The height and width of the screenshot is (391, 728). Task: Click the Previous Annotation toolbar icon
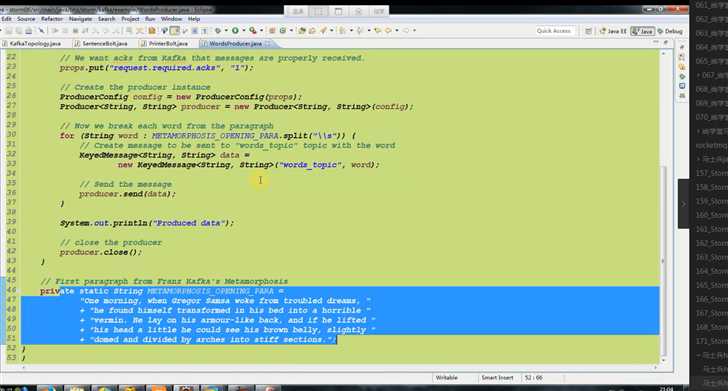point(360,31)
